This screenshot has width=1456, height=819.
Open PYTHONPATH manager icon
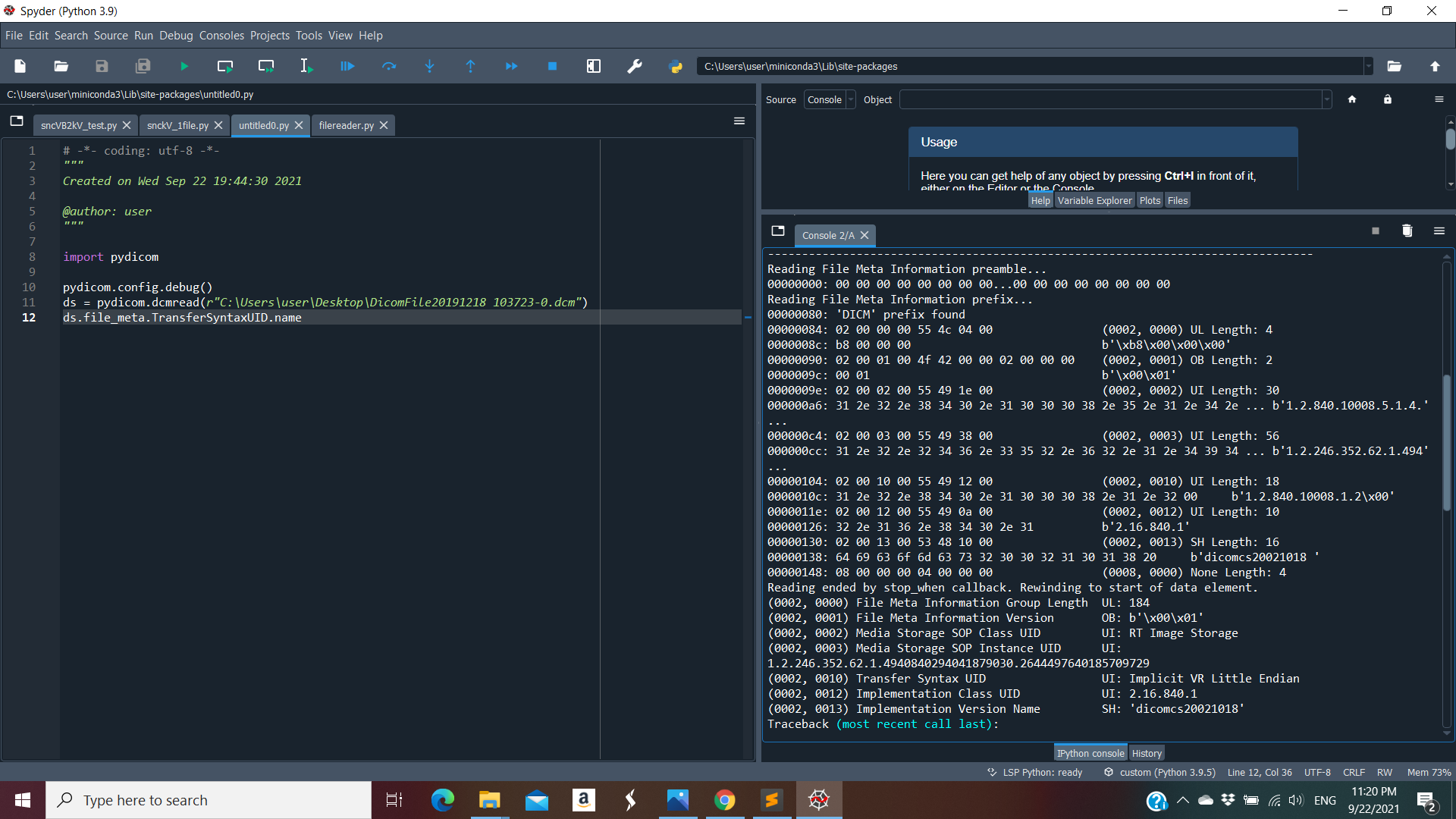click(676, 67)
